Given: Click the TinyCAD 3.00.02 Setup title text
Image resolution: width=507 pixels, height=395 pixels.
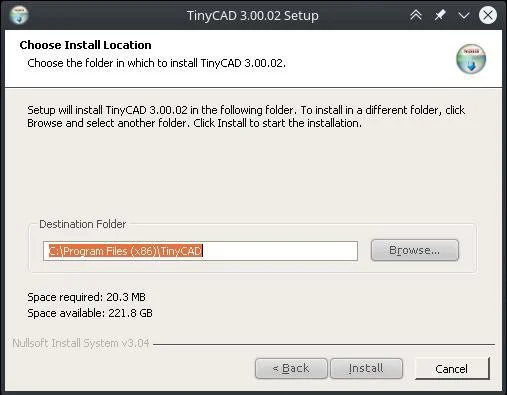Looking at the screenshot, I should (253, 16).
